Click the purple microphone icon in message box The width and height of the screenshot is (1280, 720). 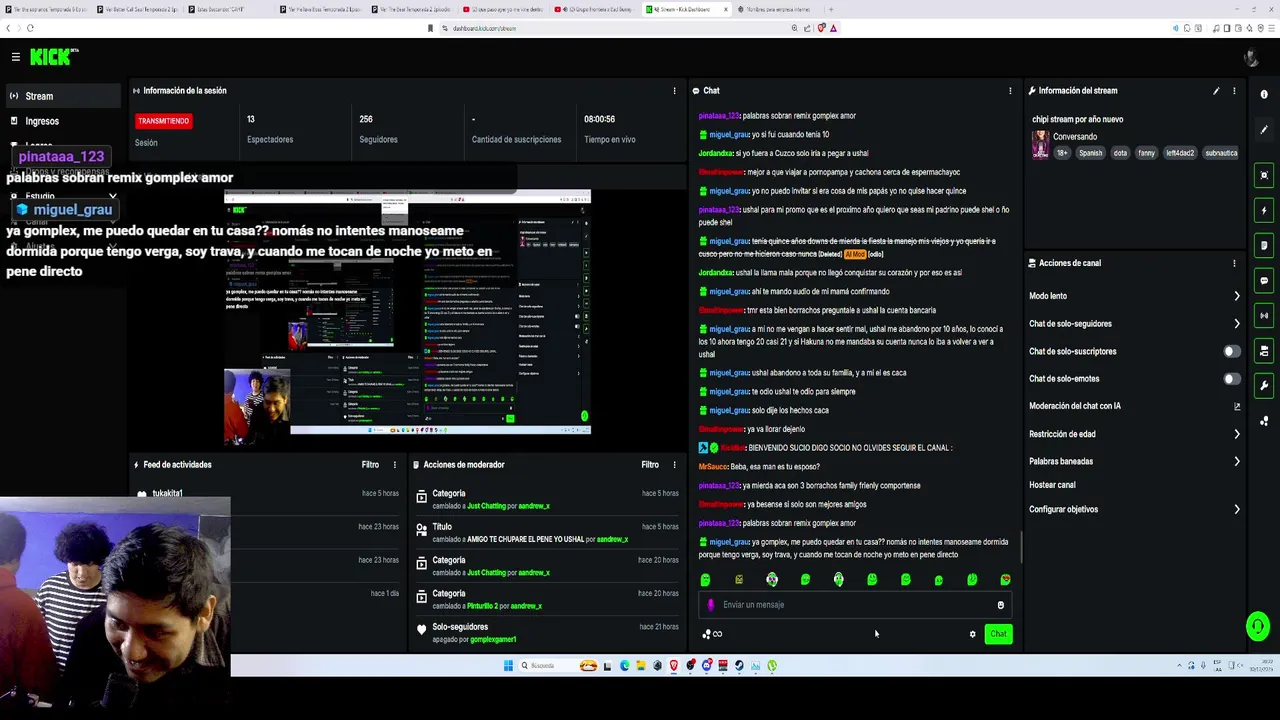(711, 605)
